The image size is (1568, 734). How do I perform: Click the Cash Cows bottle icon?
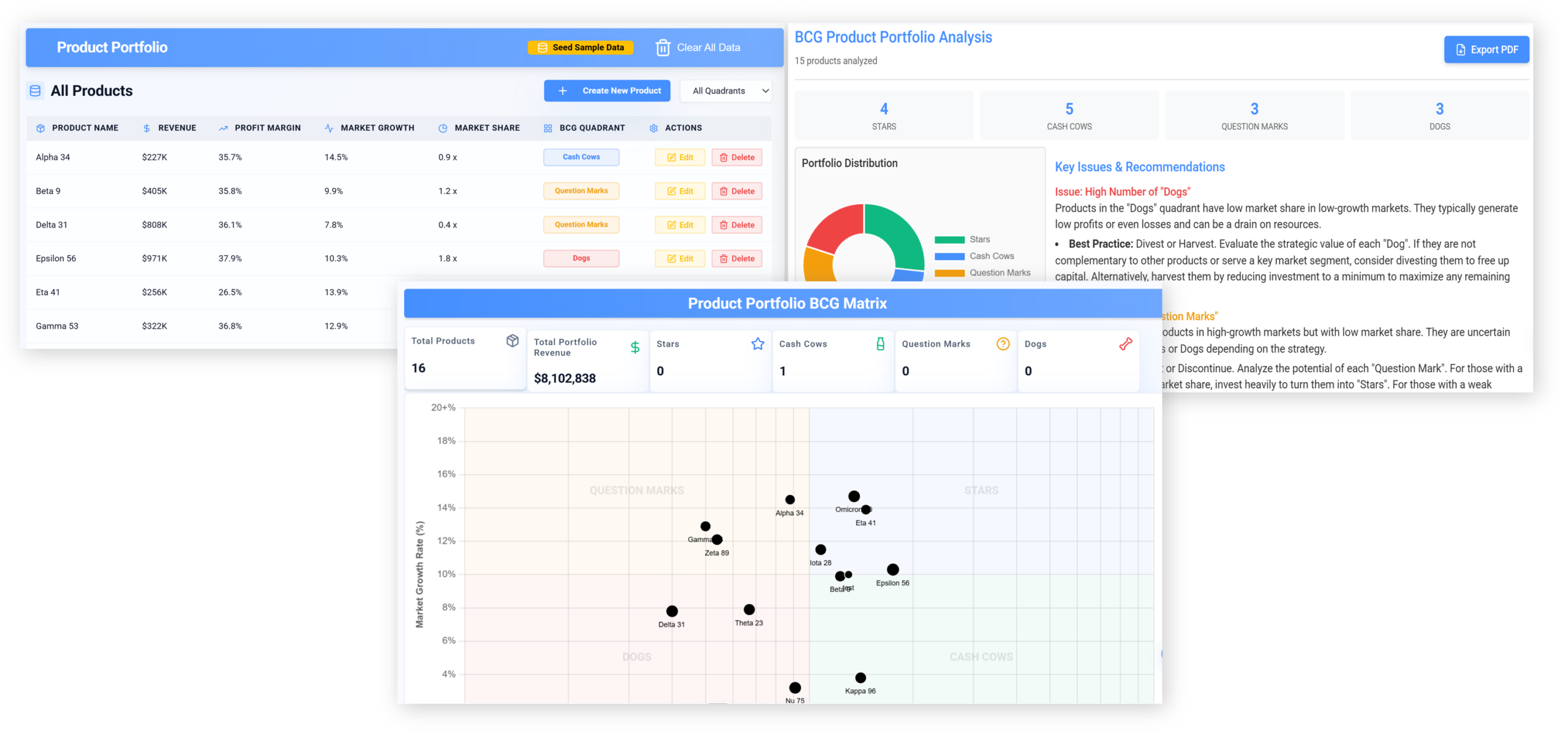pos(880,344)
